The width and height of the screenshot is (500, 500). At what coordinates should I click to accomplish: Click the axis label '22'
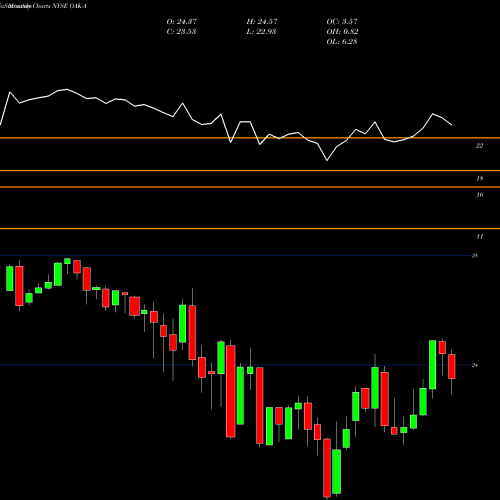pyautogui.click(x=479, y=146)
